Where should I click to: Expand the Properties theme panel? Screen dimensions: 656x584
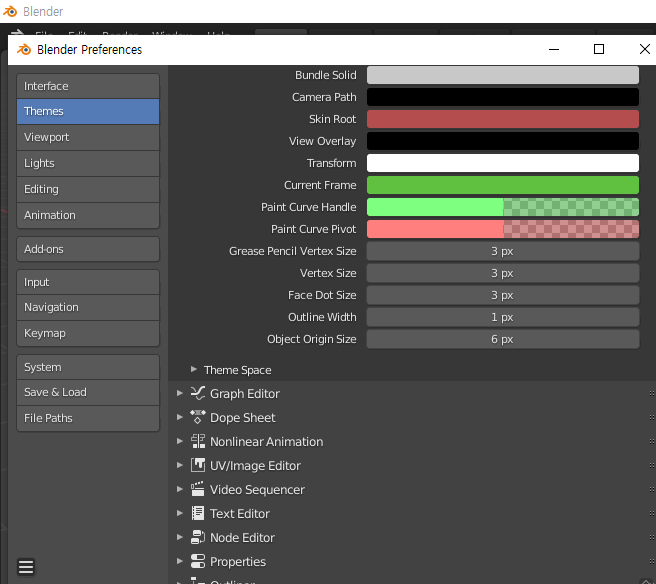click(180, 561)
